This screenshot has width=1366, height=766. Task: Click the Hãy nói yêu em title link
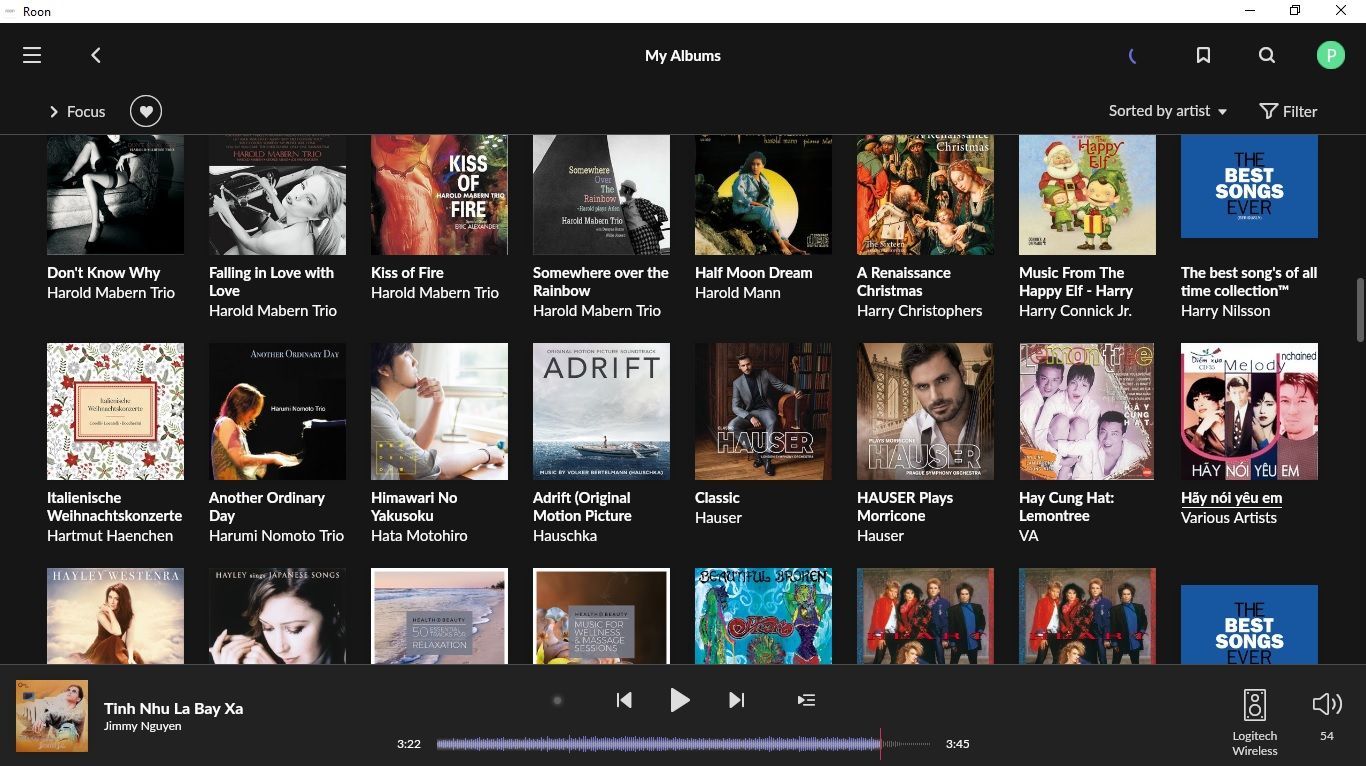click(1231, 498)
